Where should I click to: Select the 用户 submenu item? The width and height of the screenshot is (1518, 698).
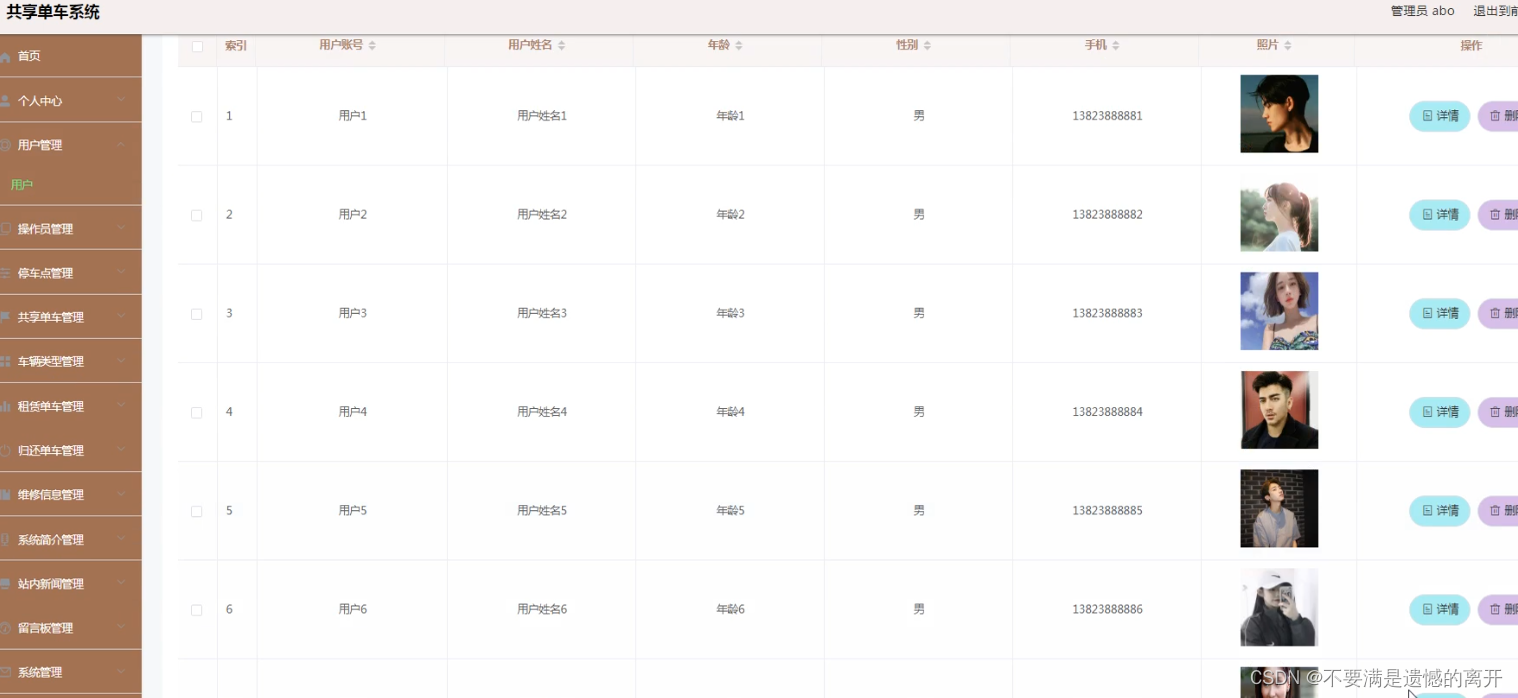(70, 185)
